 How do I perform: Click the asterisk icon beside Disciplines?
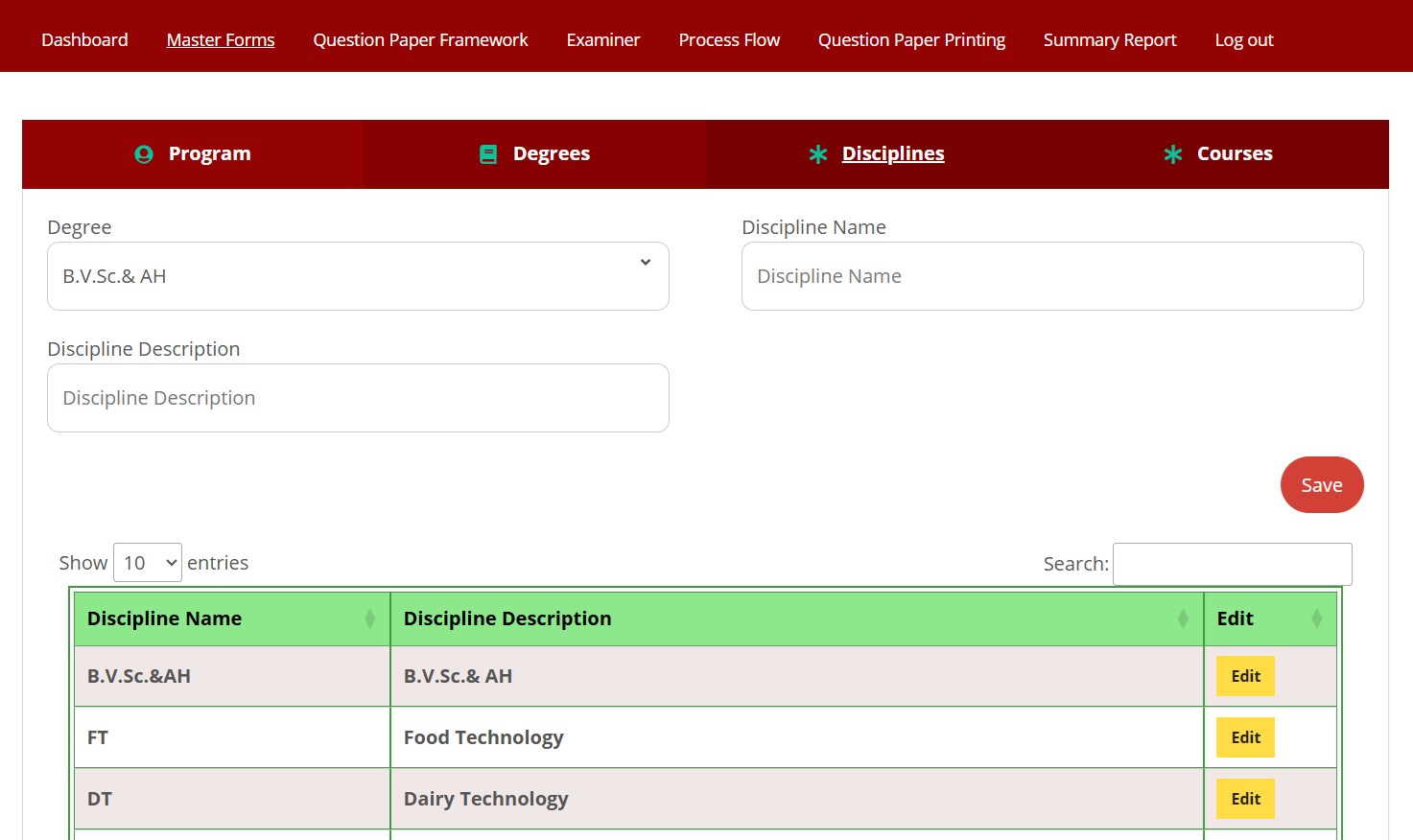click(x=817, y=154)
